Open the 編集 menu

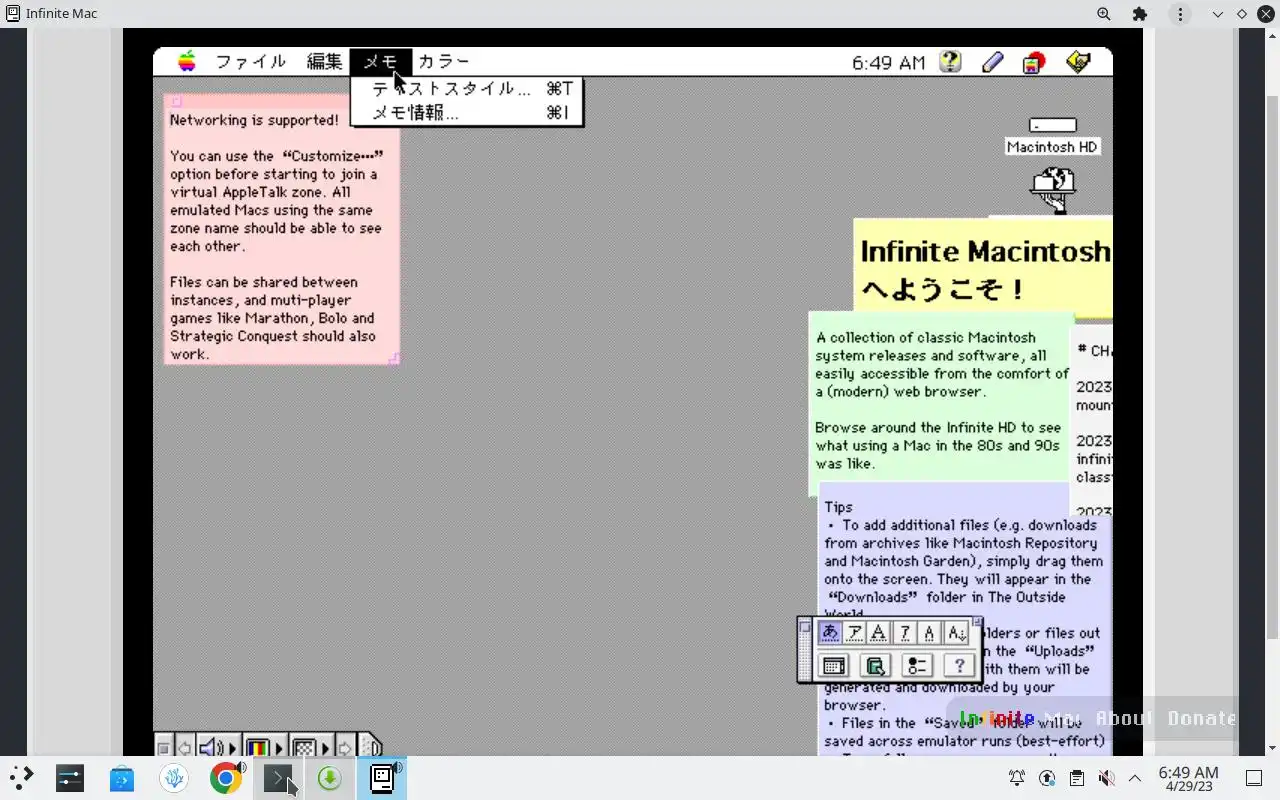tap(324, 62)
